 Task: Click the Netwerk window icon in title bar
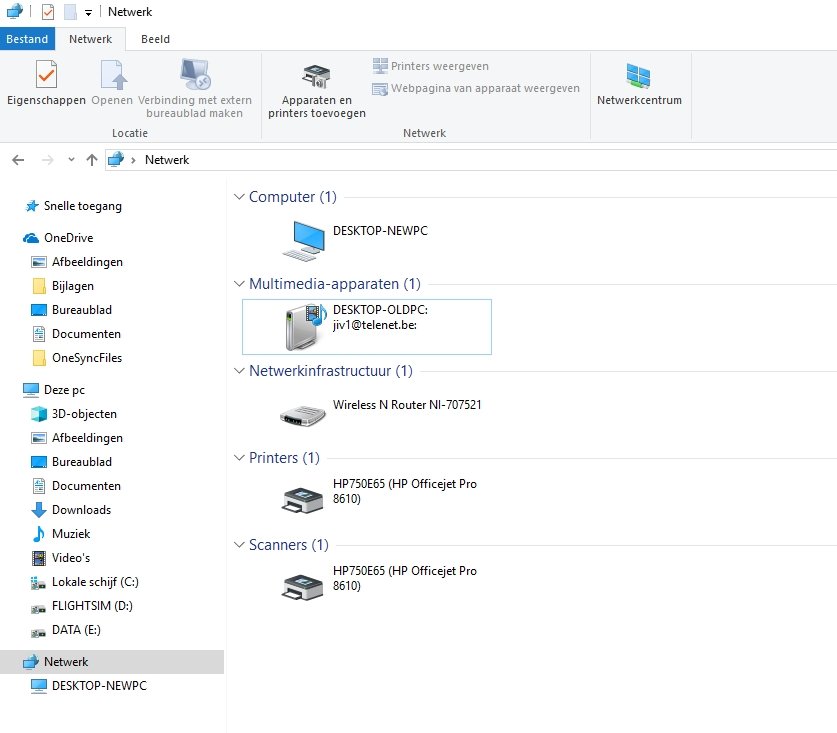tap(14, 11)
